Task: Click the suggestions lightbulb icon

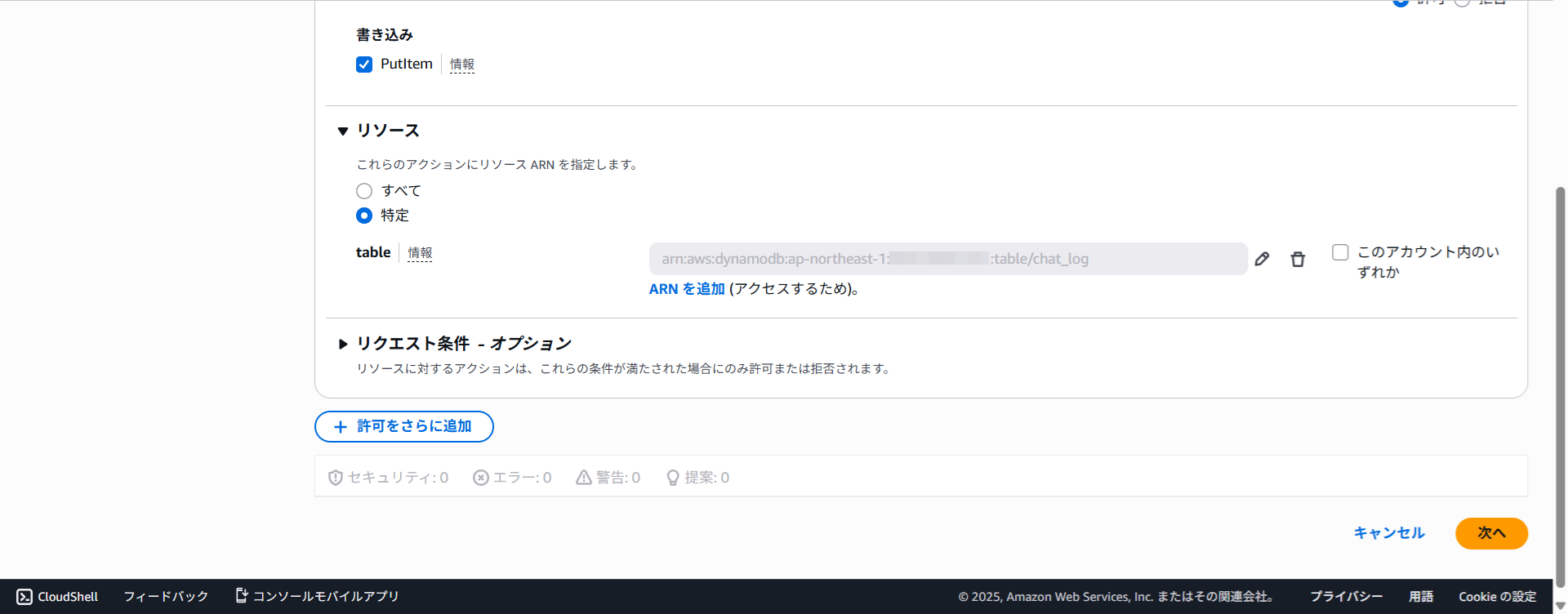Action: (x=673, y=478)
